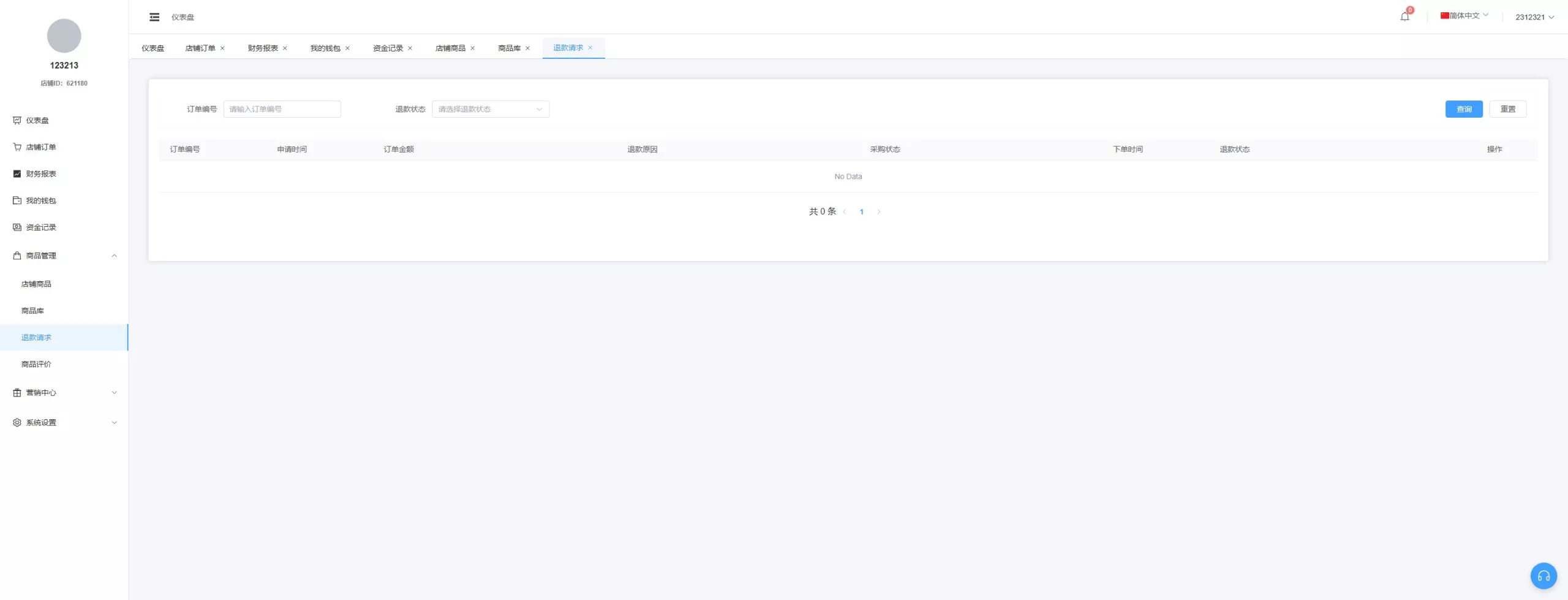Switch to the 资金记录 tab

(388, 48)
